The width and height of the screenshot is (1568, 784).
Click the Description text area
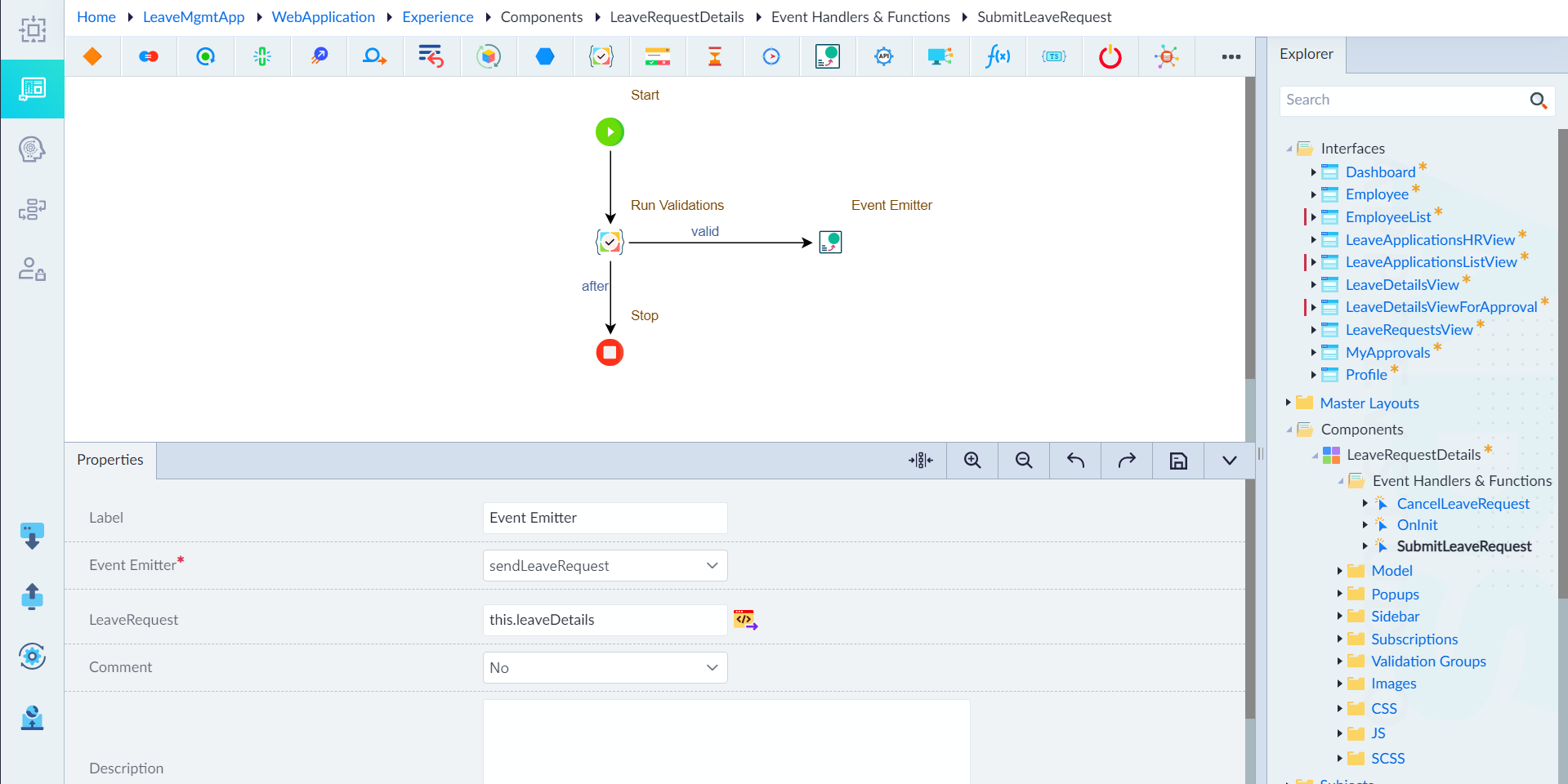pyautogui.click(x=726, y=742)
